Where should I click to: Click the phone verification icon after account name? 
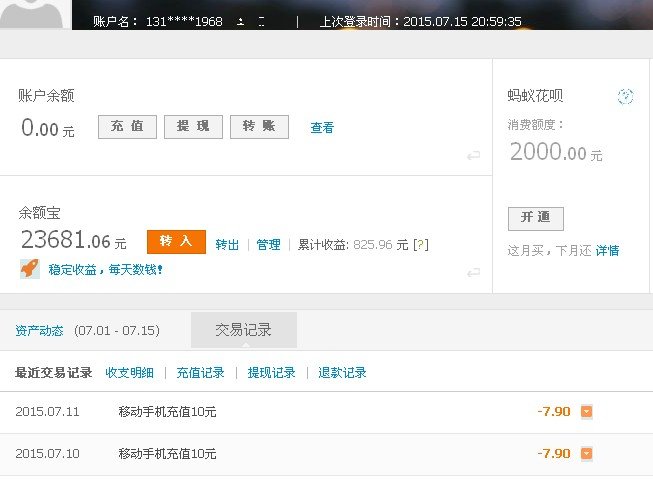[240, 22]
